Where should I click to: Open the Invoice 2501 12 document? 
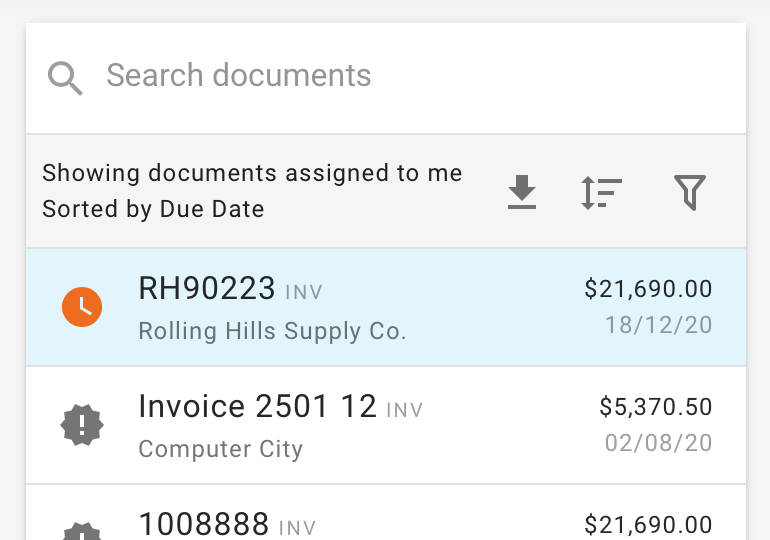pyautogui.click(x=386, y=425)
